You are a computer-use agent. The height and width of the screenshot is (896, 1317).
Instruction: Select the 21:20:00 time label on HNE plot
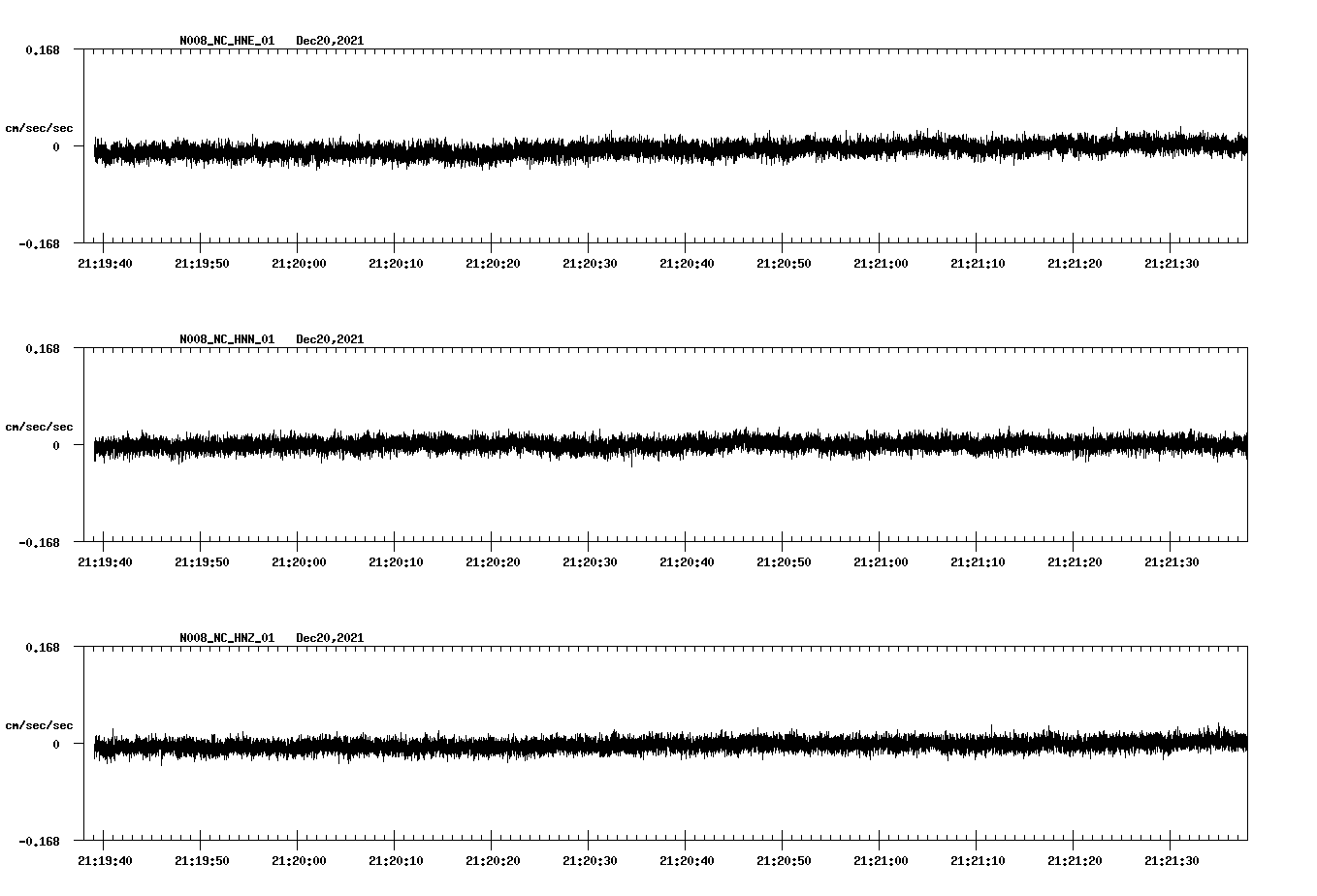point(299,264)
